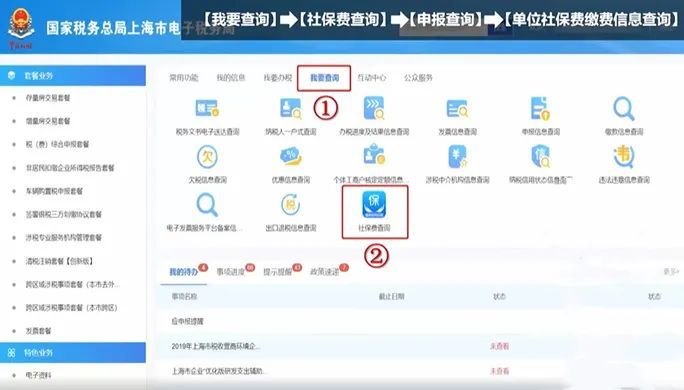The width and height of the screenshot is (684, 390).
Task: Open 车辆购置税申报套餐 in sidebar
Action: pos(54,191)
